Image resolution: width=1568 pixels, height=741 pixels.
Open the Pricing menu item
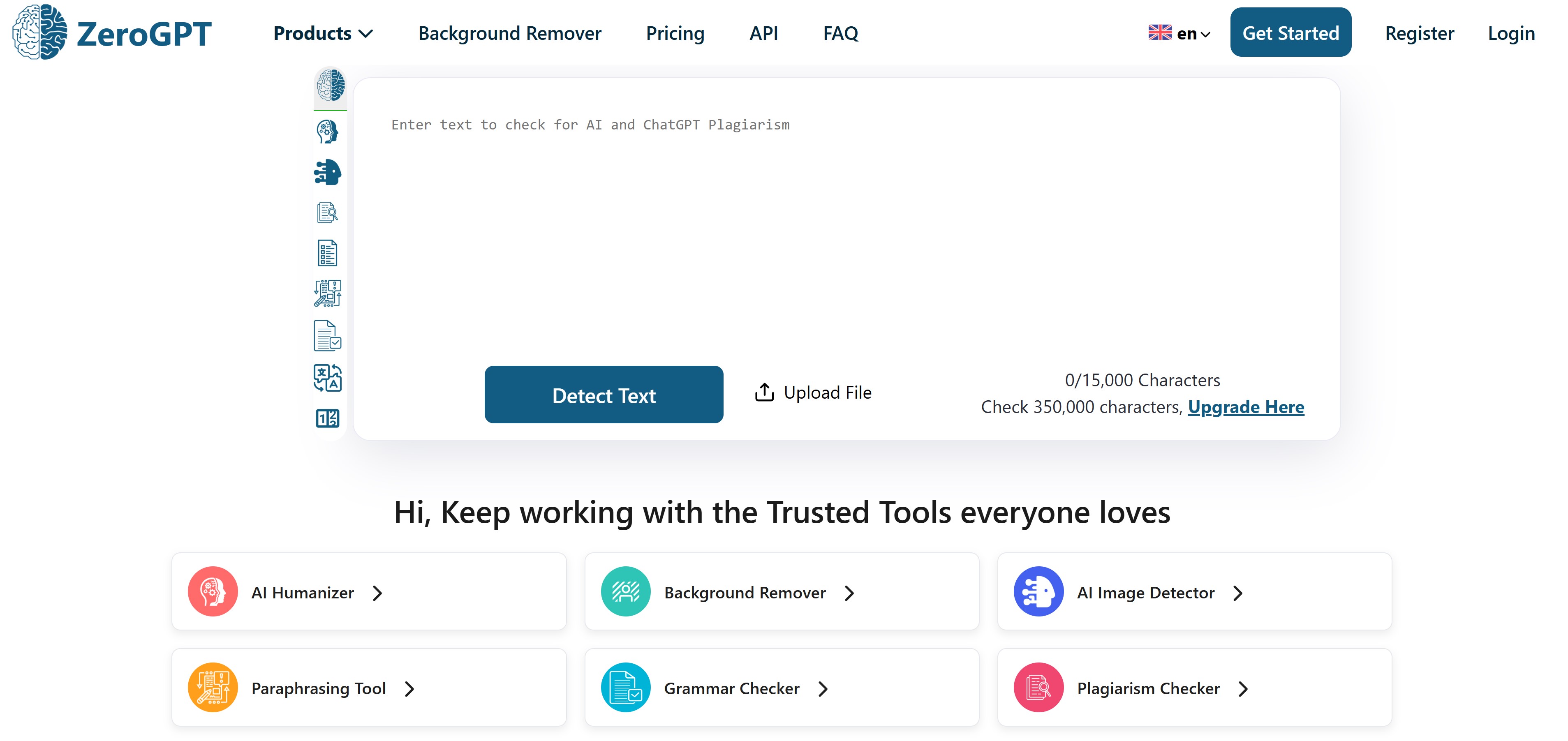coord(675,33)
